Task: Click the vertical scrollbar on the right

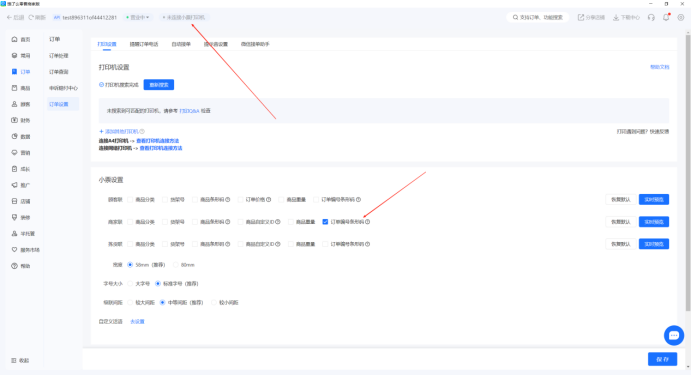Action: pos(688,172)
